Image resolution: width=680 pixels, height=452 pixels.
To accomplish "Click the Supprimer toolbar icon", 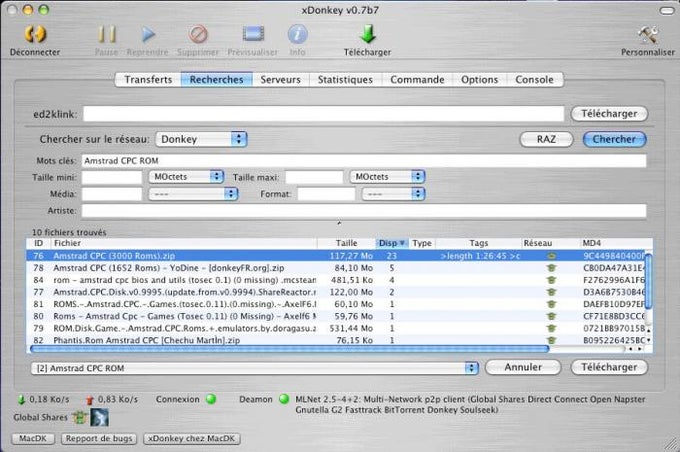I will coord(198,34).
